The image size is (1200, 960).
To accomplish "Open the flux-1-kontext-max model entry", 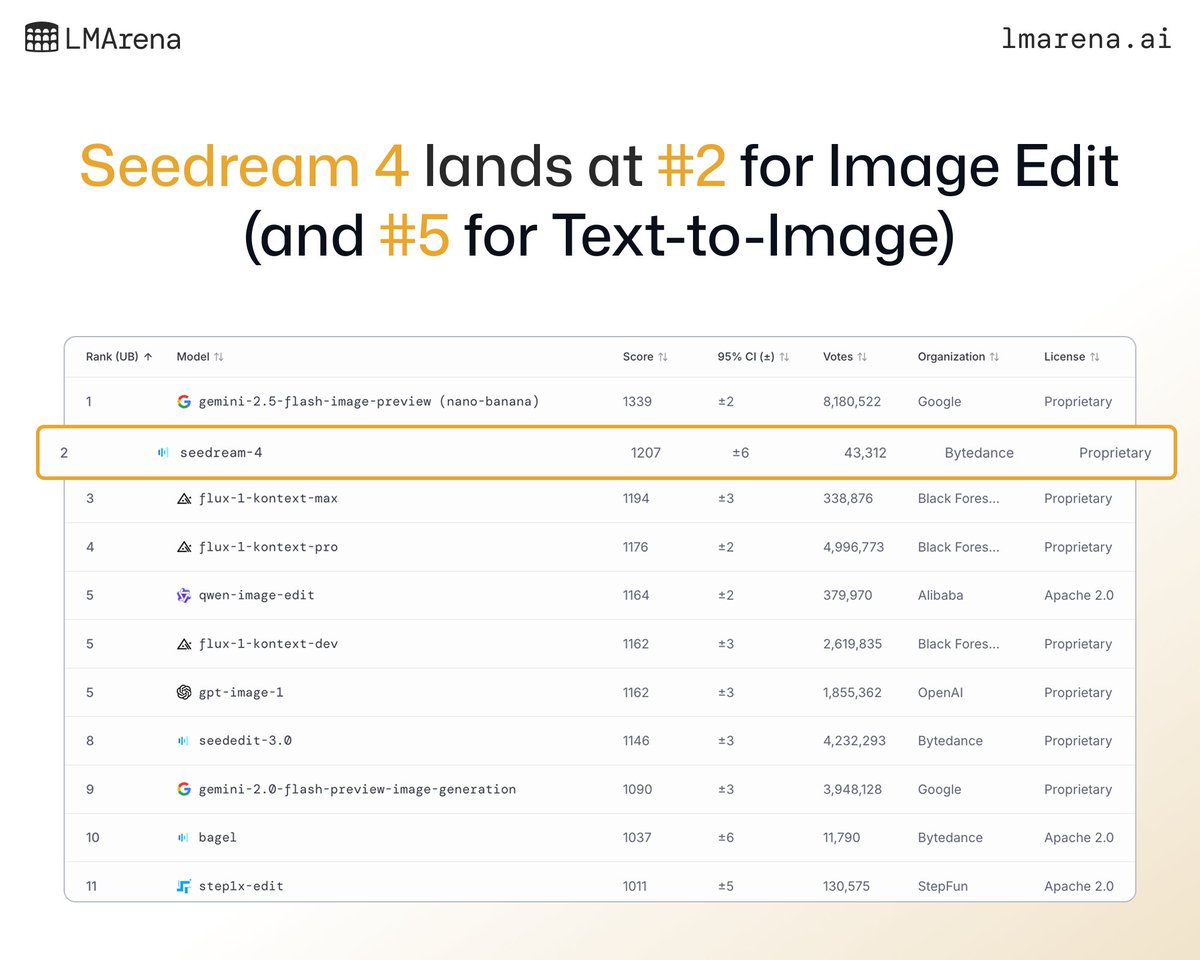I will (x=268, y=498).
